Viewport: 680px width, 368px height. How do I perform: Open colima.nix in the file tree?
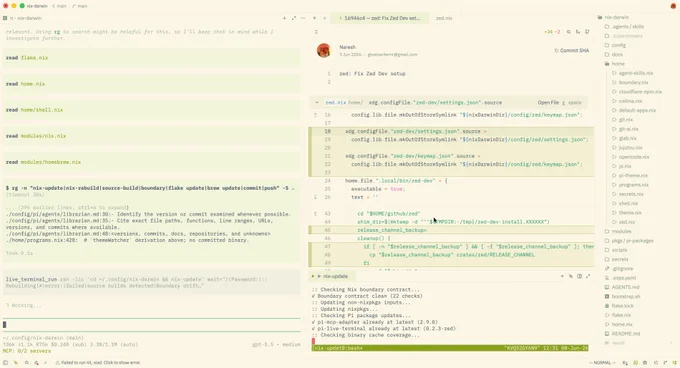click(627, 101)
